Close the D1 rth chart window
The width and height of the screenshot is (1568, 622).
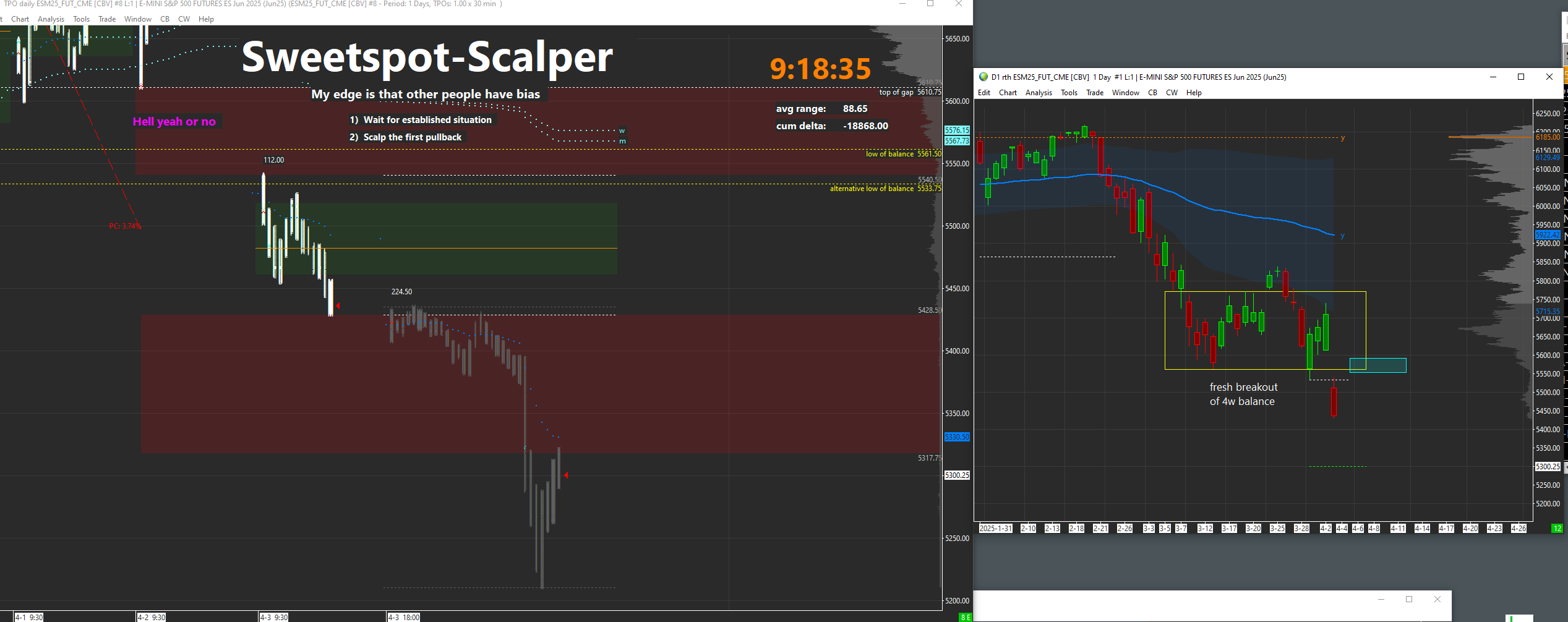point(1549,77)
